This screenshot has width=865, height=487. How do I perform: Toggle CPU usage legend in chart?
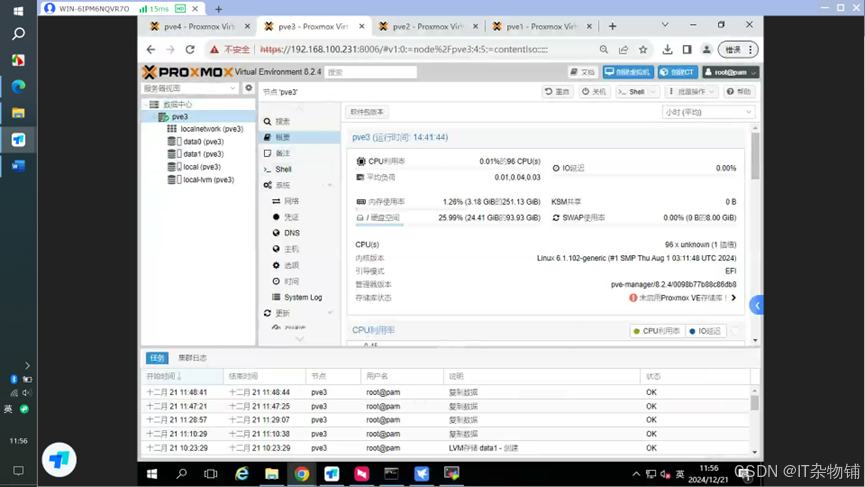click(x=656, y=331)
